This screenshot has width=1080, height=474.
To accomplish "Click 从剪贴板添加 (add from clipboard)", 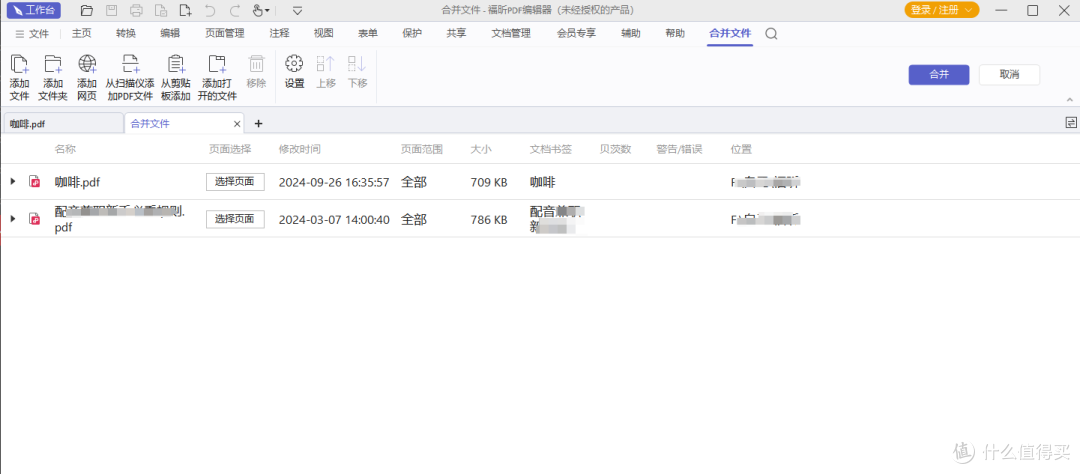I will [176, 78].
